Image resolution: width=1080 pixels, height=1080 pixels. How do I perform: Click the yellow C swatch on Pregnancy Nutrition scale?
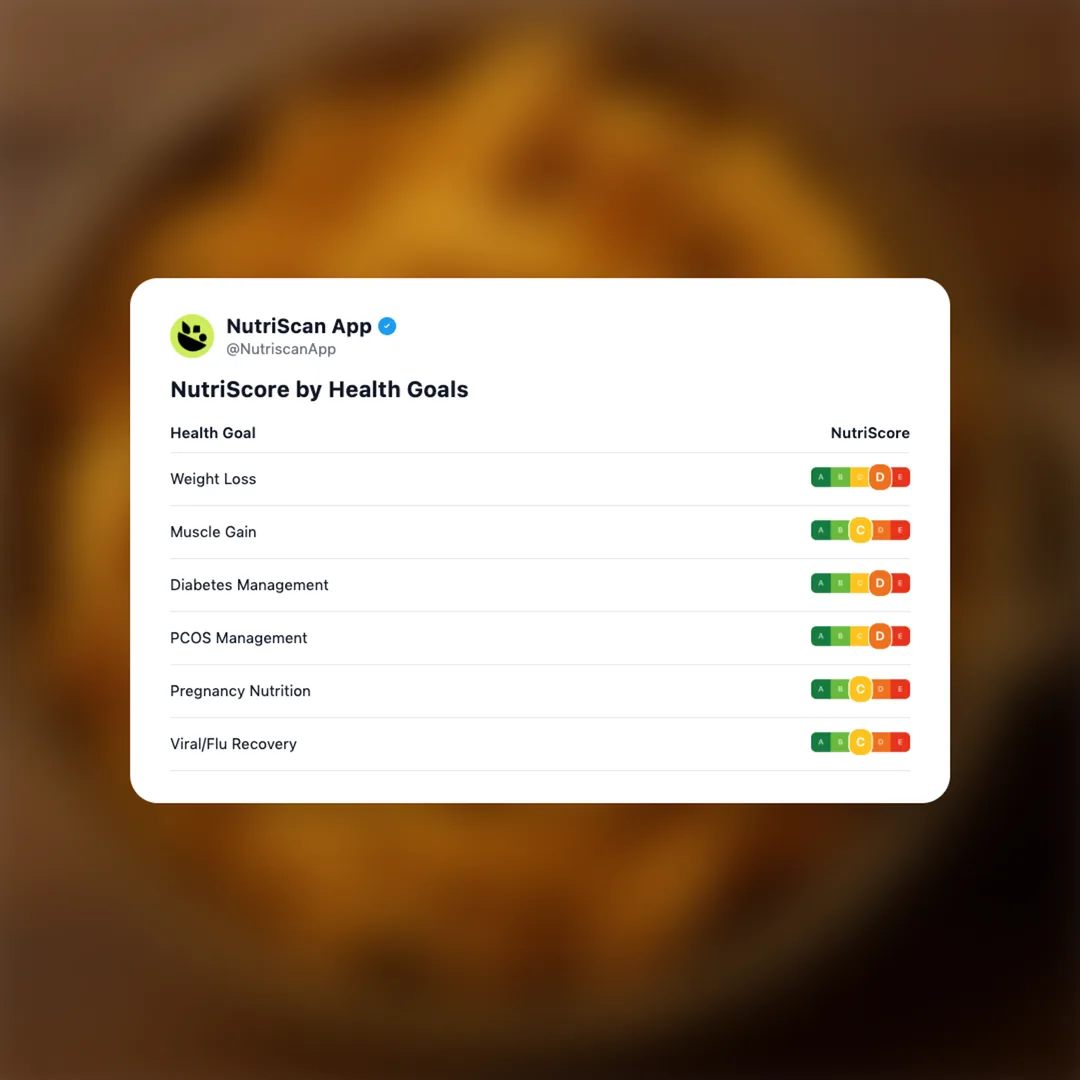coord(860,689)
